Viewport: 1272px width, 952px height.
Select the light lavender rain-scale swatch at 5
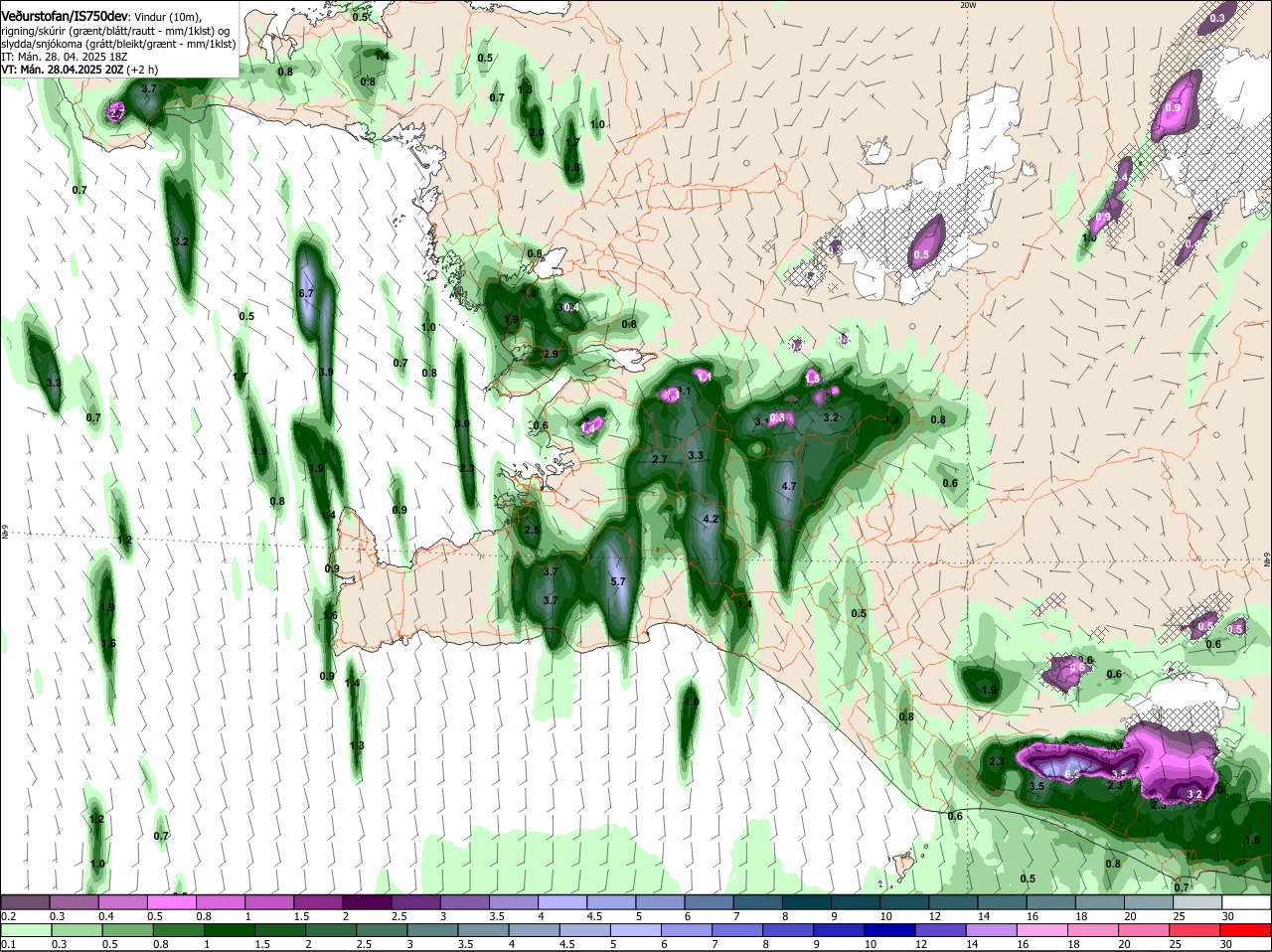pos(637,930)
